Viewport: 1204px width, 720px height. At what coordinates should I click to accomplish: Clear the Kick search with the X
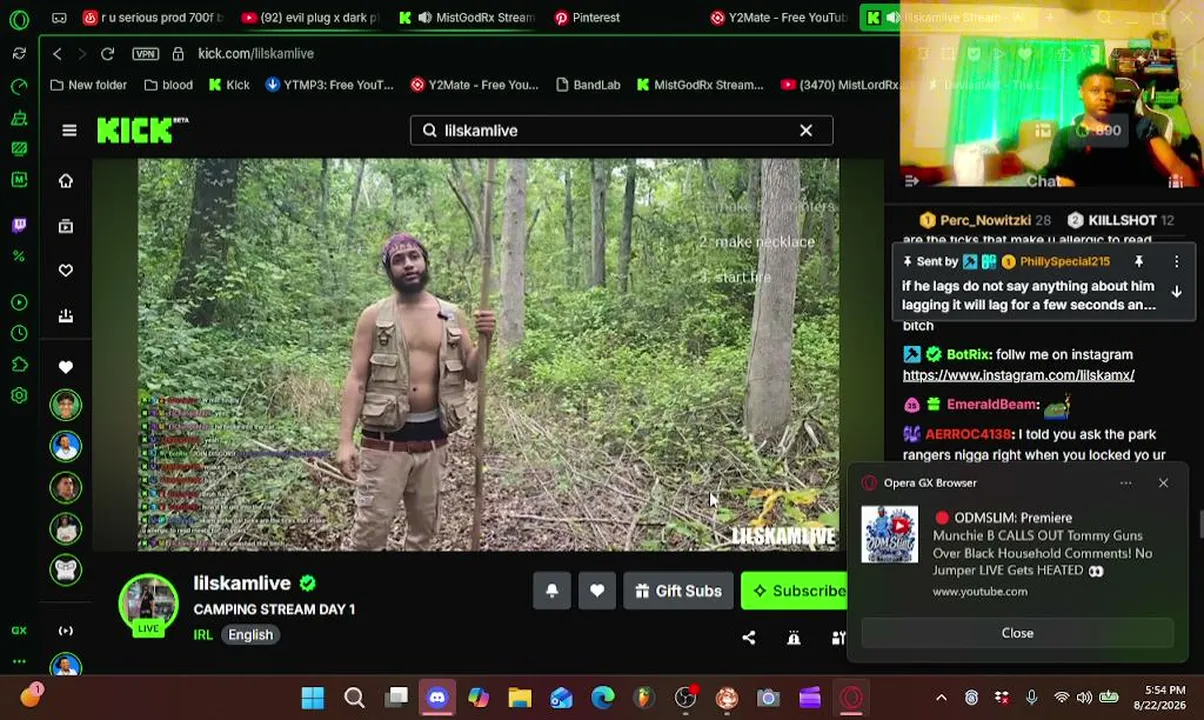point(806,130)
